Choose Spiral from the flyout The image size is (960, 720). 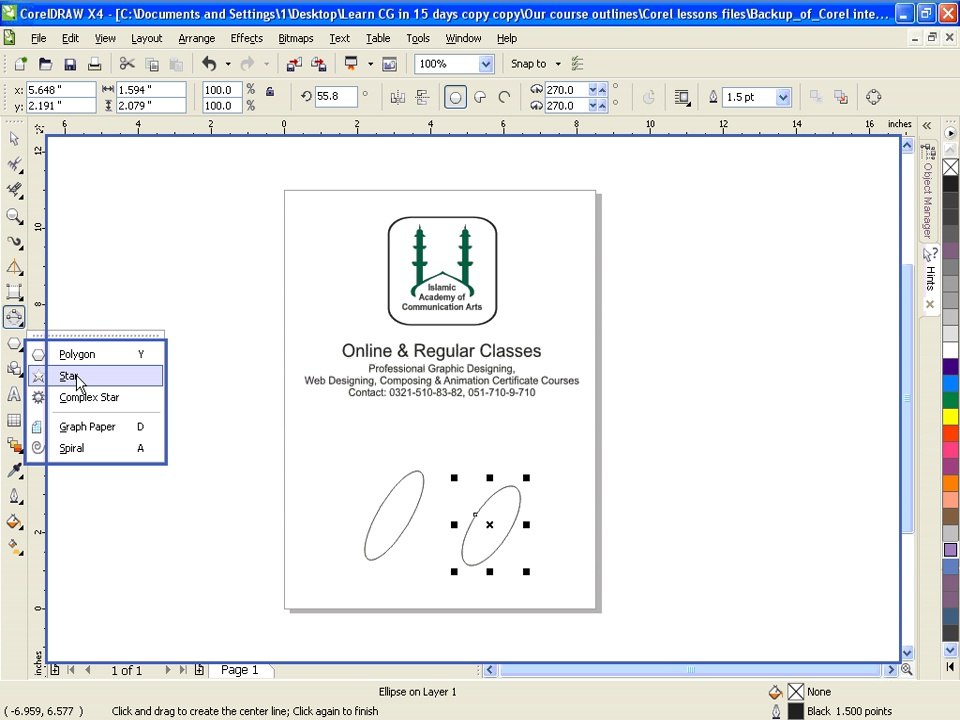click(x=96, y=448)
